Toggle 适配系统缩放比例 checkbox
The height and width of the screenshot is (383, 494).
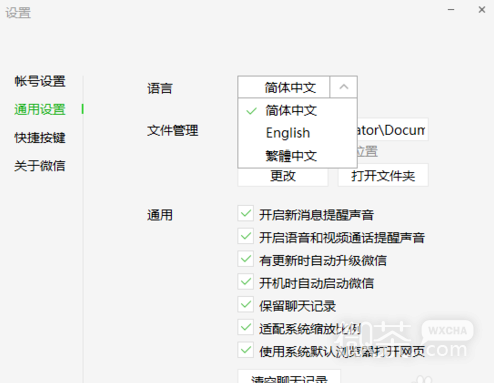point(246,327)
